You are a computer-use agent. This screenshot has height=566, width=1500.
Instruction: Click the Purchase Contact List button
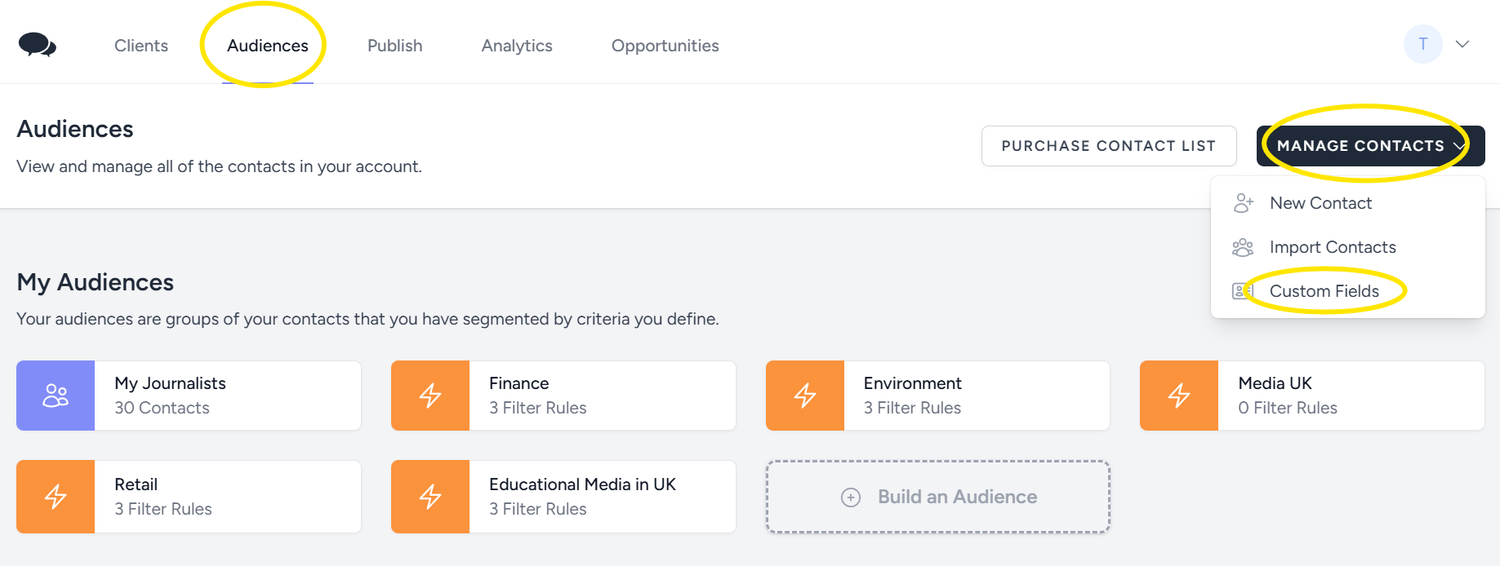tap(1108, 146)
